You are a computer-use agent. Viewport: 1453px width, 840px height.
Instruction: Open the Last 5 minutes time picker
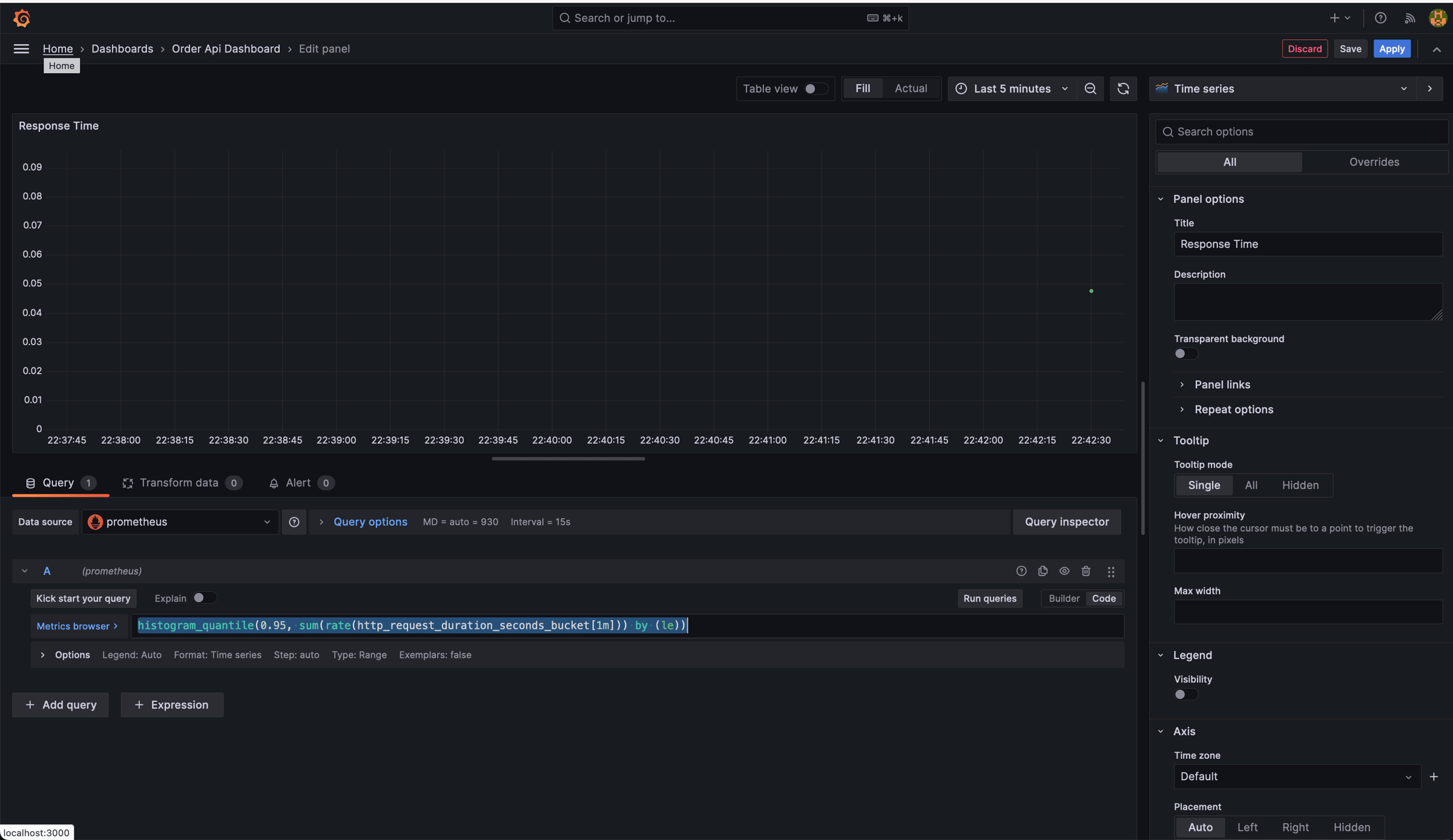pos(1012,89)
